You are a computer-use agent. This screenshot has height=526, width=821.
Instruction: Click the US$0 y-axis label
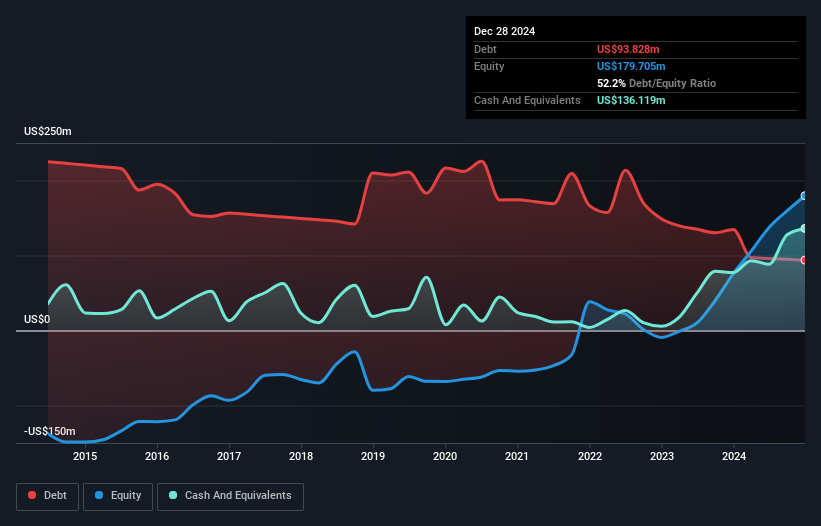coord(37,319)
